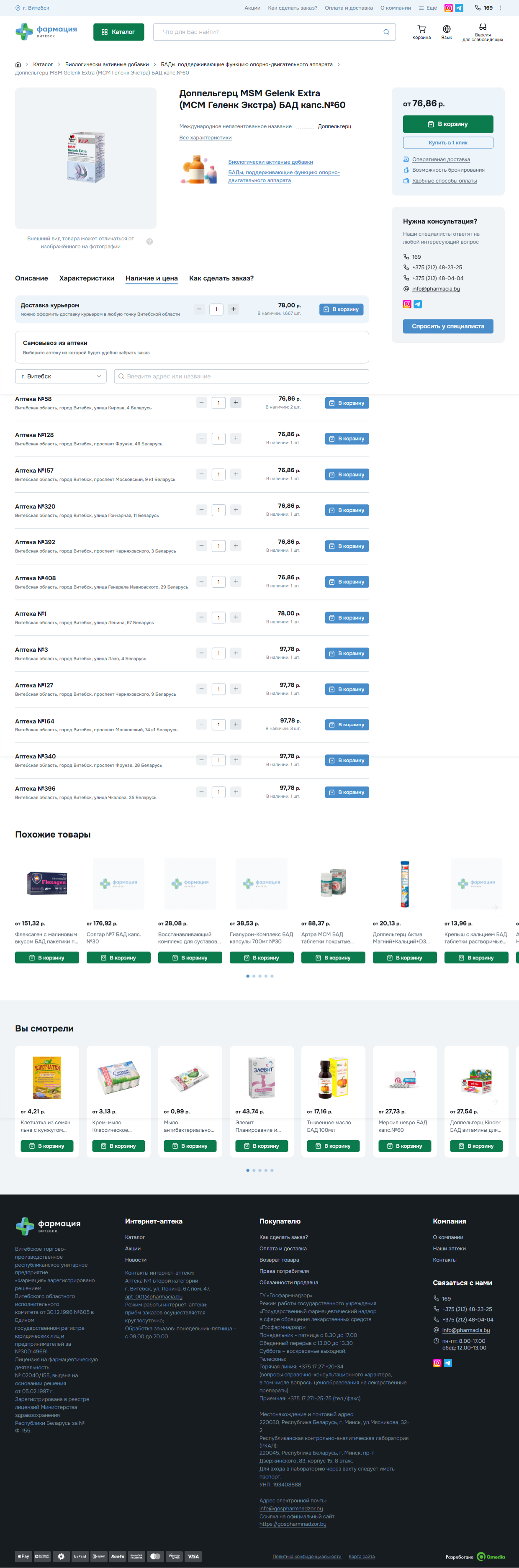Click the question mark icon under product photo
519x1568 pixels.
pyautogui.click(x=150, y=242)
